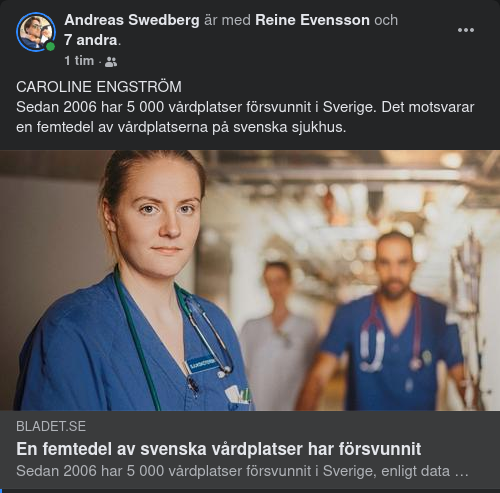Open Reine Evensson's profile link
500x493 pixels.
312,20
